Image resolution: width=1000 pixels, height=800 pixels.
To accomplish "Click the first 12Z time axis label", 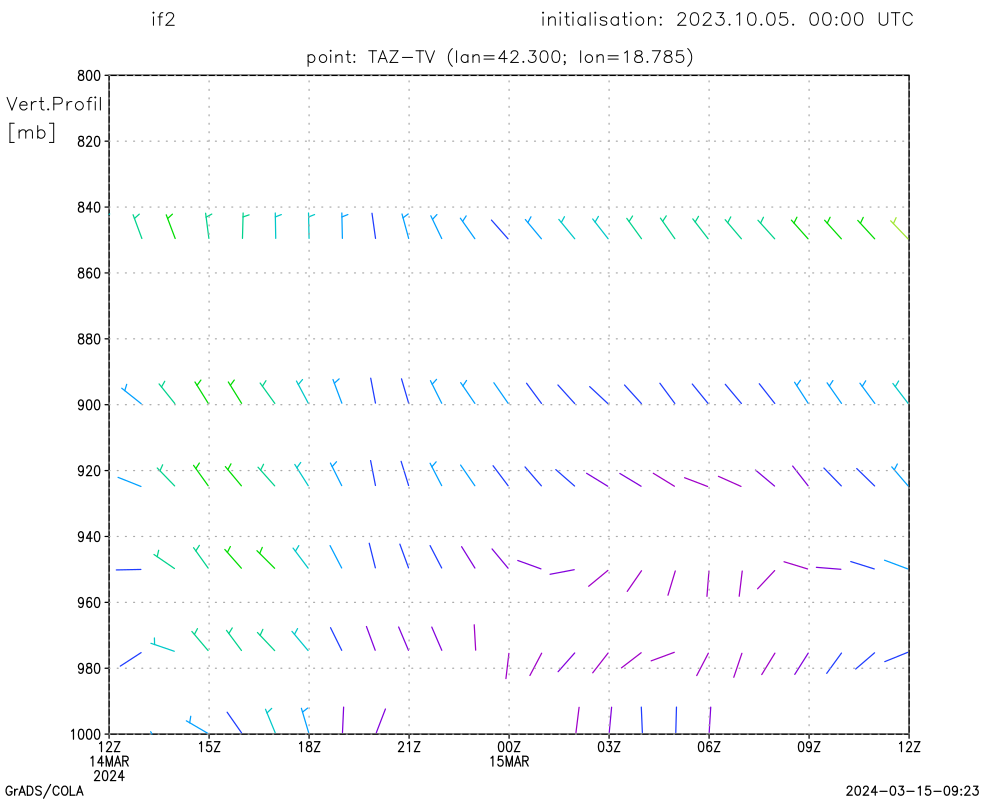I will tap(109, 746).
